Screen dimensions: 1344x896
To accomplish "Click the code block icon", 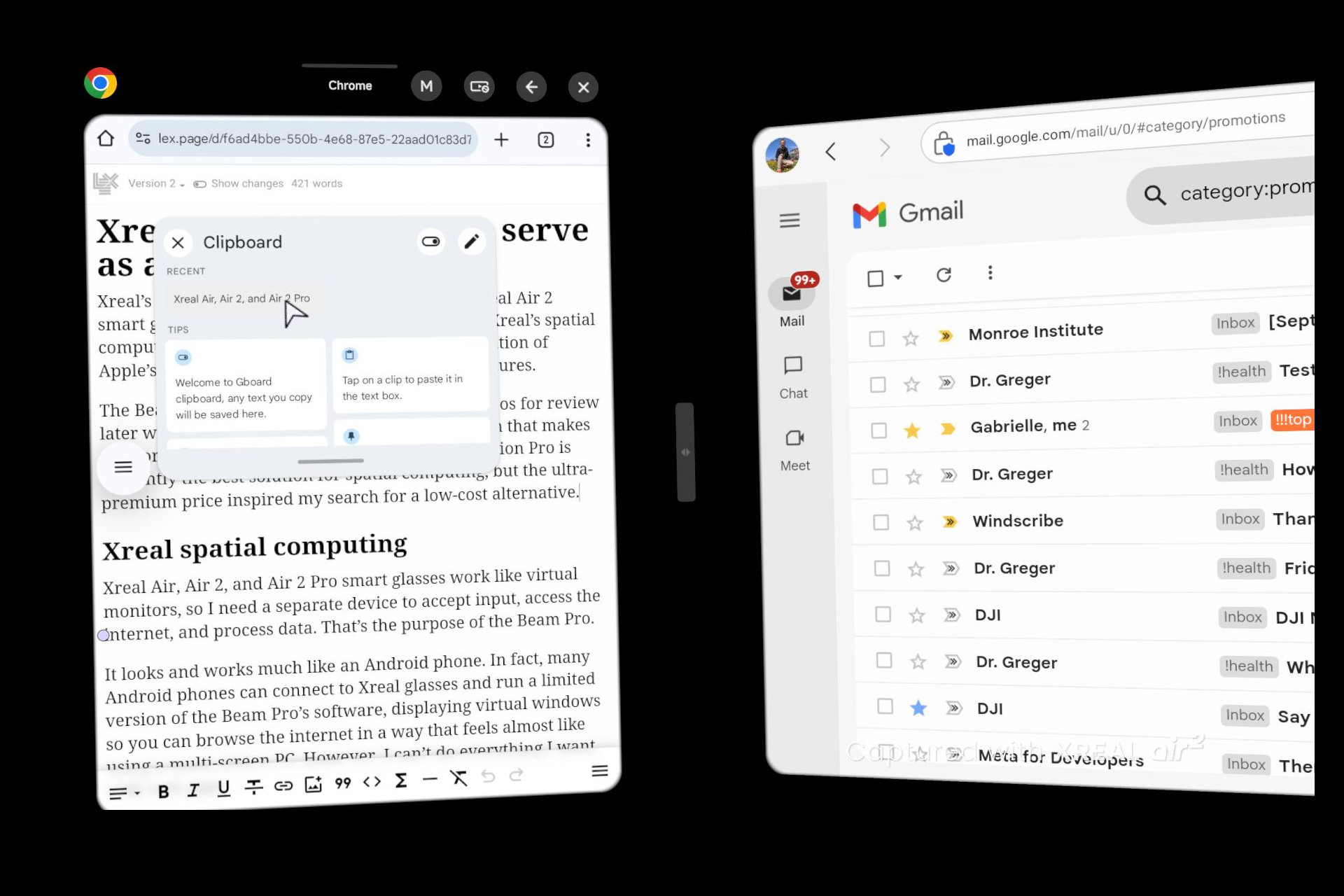I will [371, 779].
